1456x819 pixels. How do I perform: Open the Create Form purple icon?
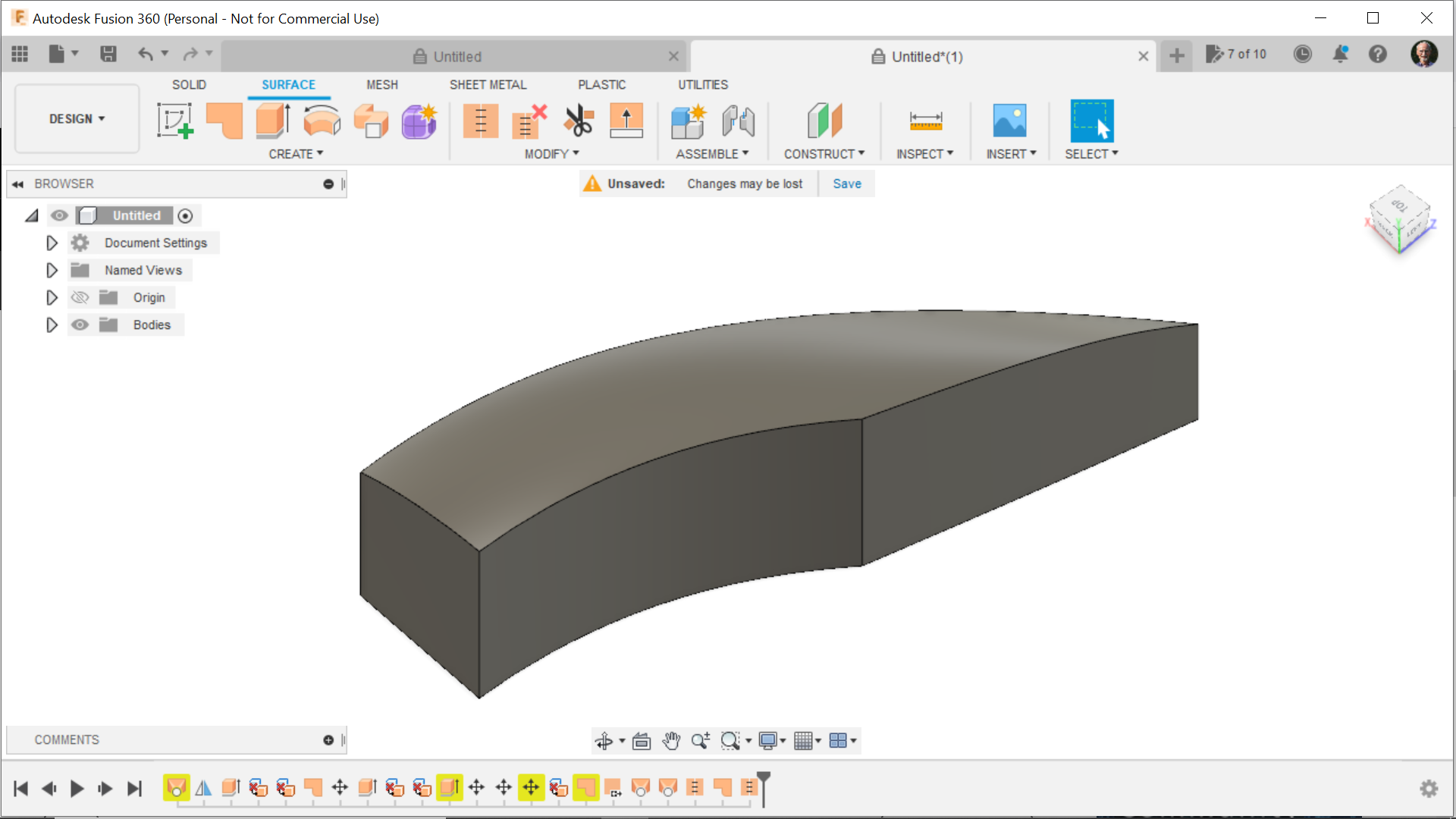click(x=419, y=121)
